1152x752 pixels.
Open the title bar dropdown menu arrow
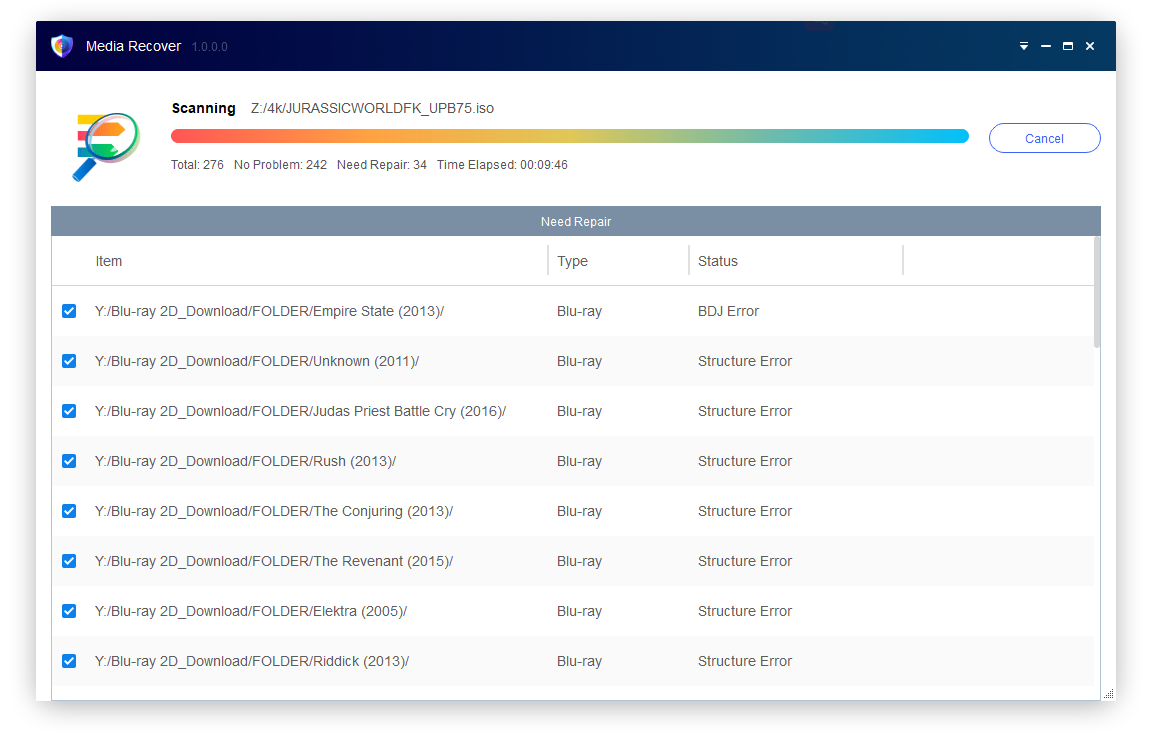point(1023,46)
